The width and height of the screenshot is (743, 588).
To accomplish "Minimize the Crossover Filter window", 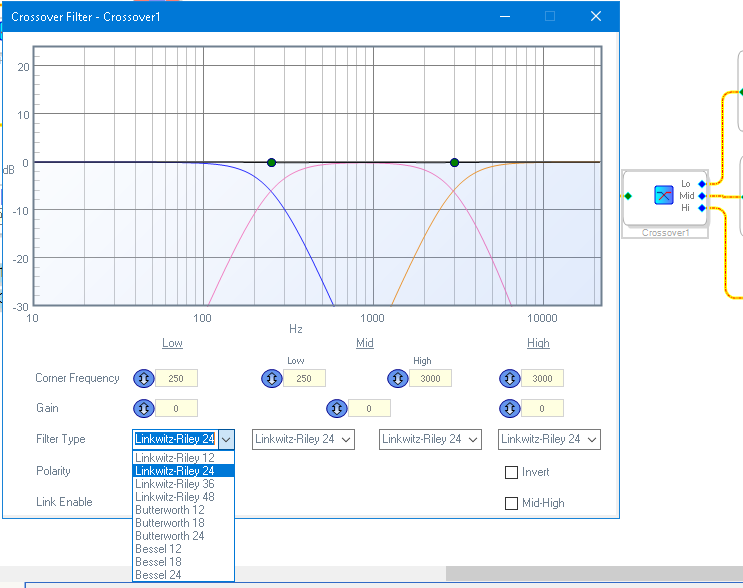I will pyautogui.click(x=505, y=17).
